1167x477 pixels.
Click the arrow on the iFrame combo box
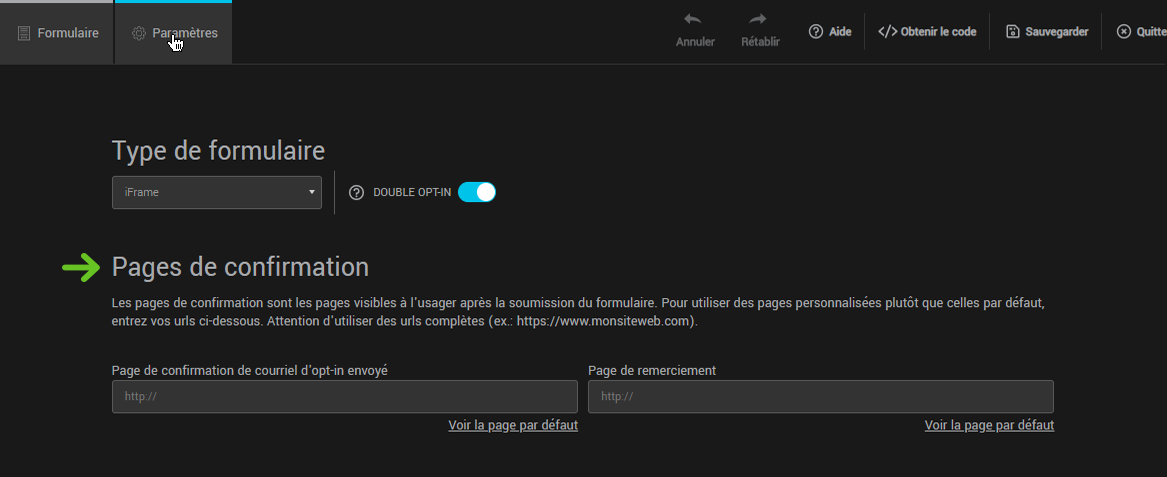pyautogui.click(x=312, y=192)
